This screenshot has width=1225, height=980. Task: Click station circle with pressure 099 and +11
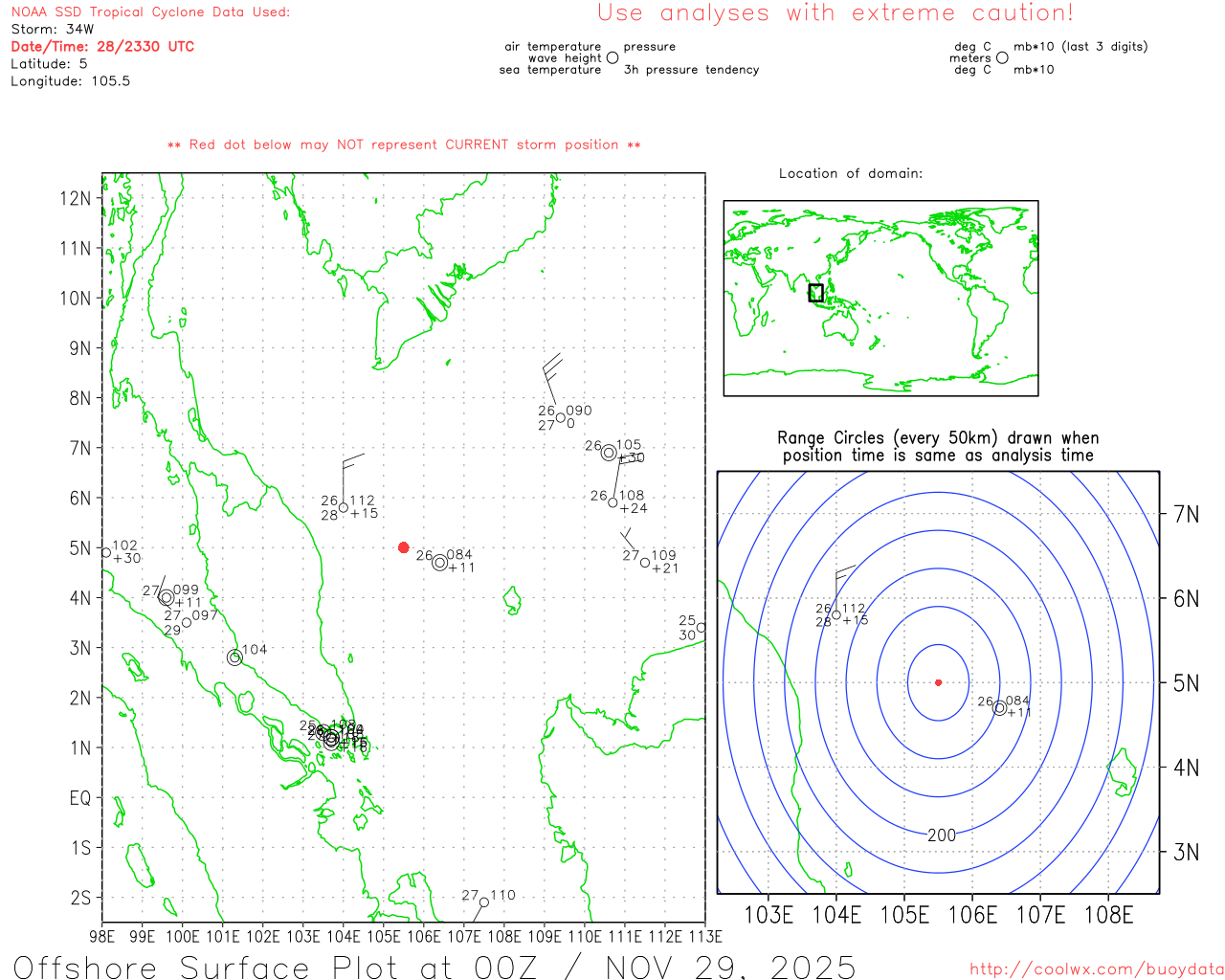pos(167,597)
